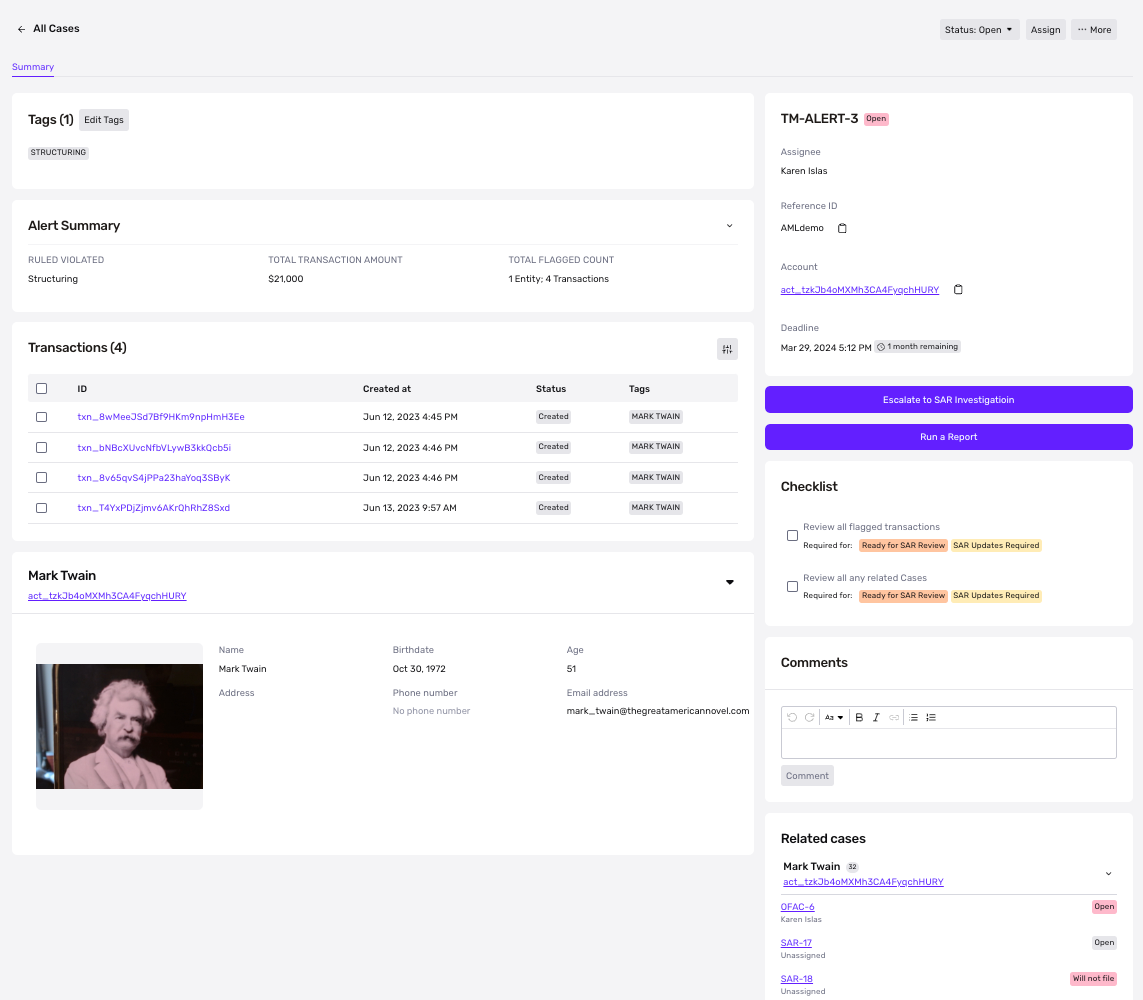
Task: Copy the account ID in case details
Action: (958, 289)
